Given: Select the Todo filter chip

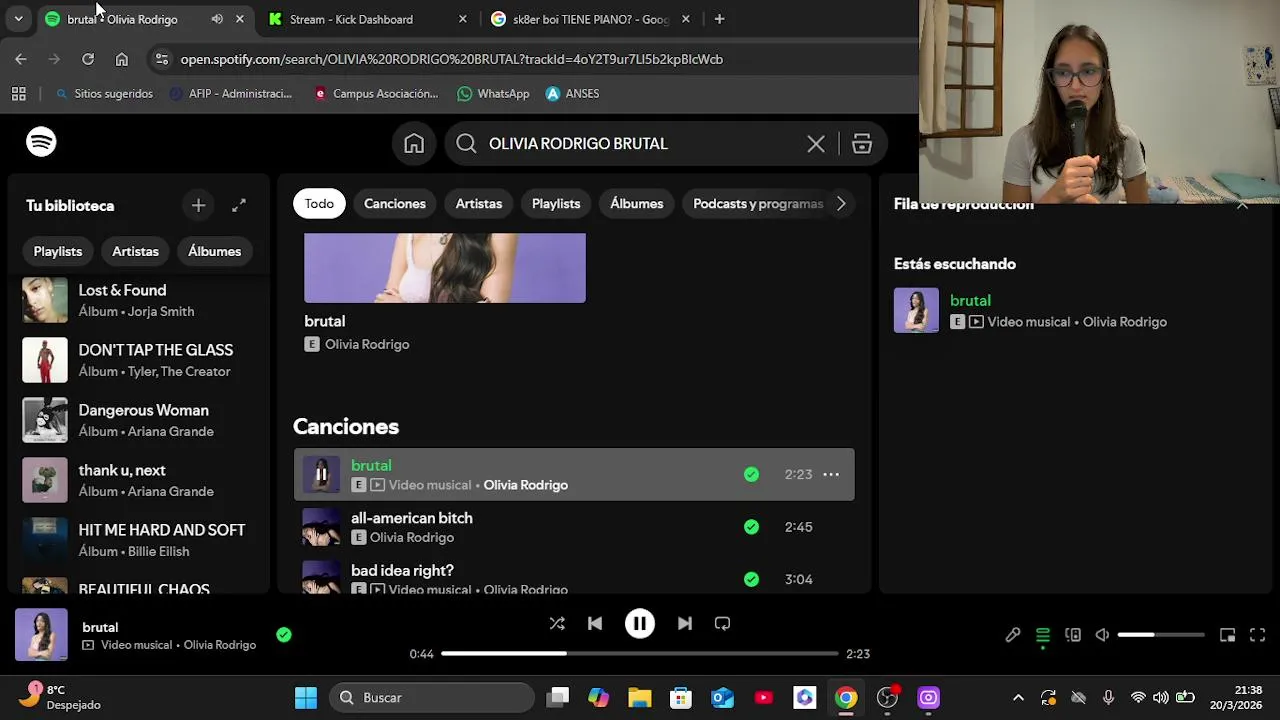Looking at the screenshot, I should tap(319, 204).
